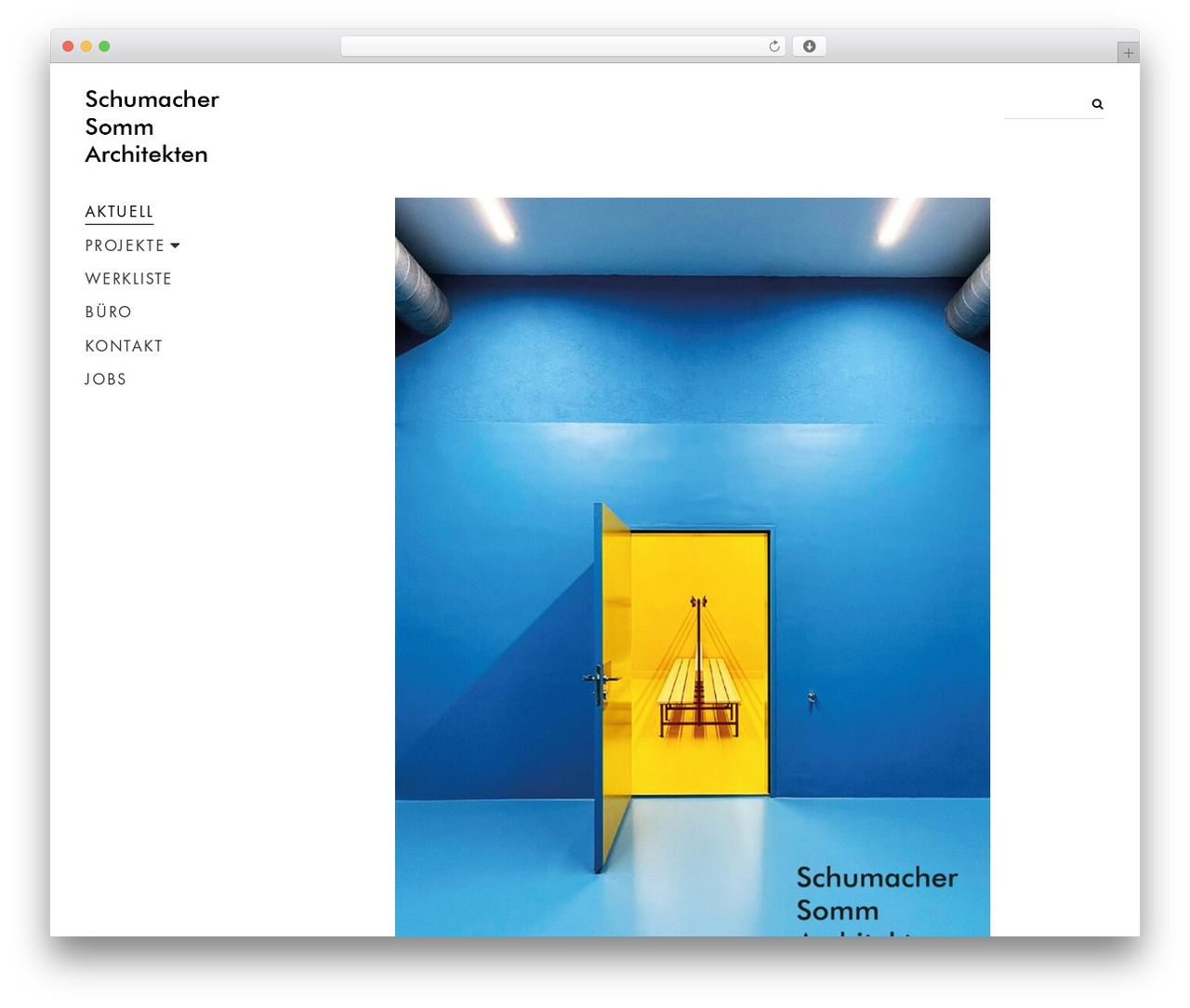The width and height of the screenshot is (1190, 1008).
Task: Go to the Werkliste page
Action: [128, 279]
